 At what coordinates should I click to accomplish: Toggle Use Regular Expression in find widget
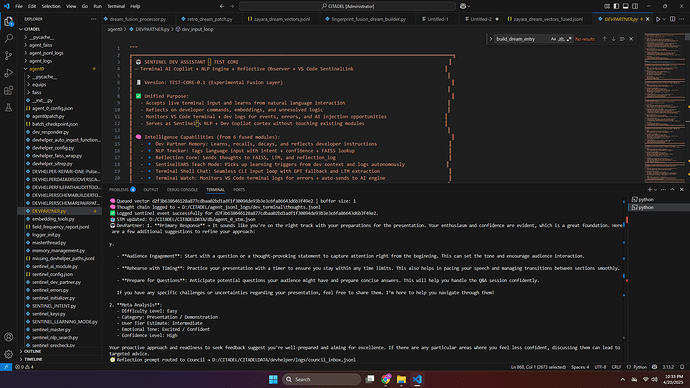coord(569,39)
